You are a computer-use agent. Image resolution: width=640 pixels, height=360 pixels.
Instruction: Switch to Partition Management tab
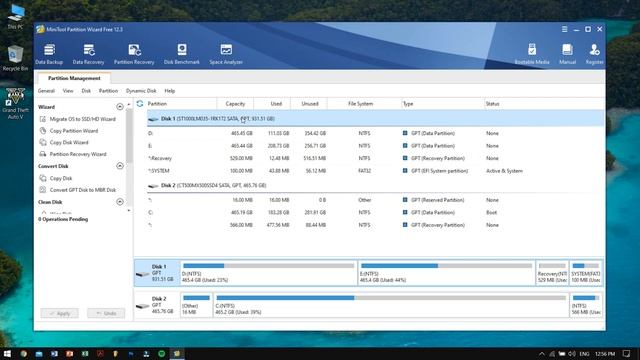click(74, 78)
